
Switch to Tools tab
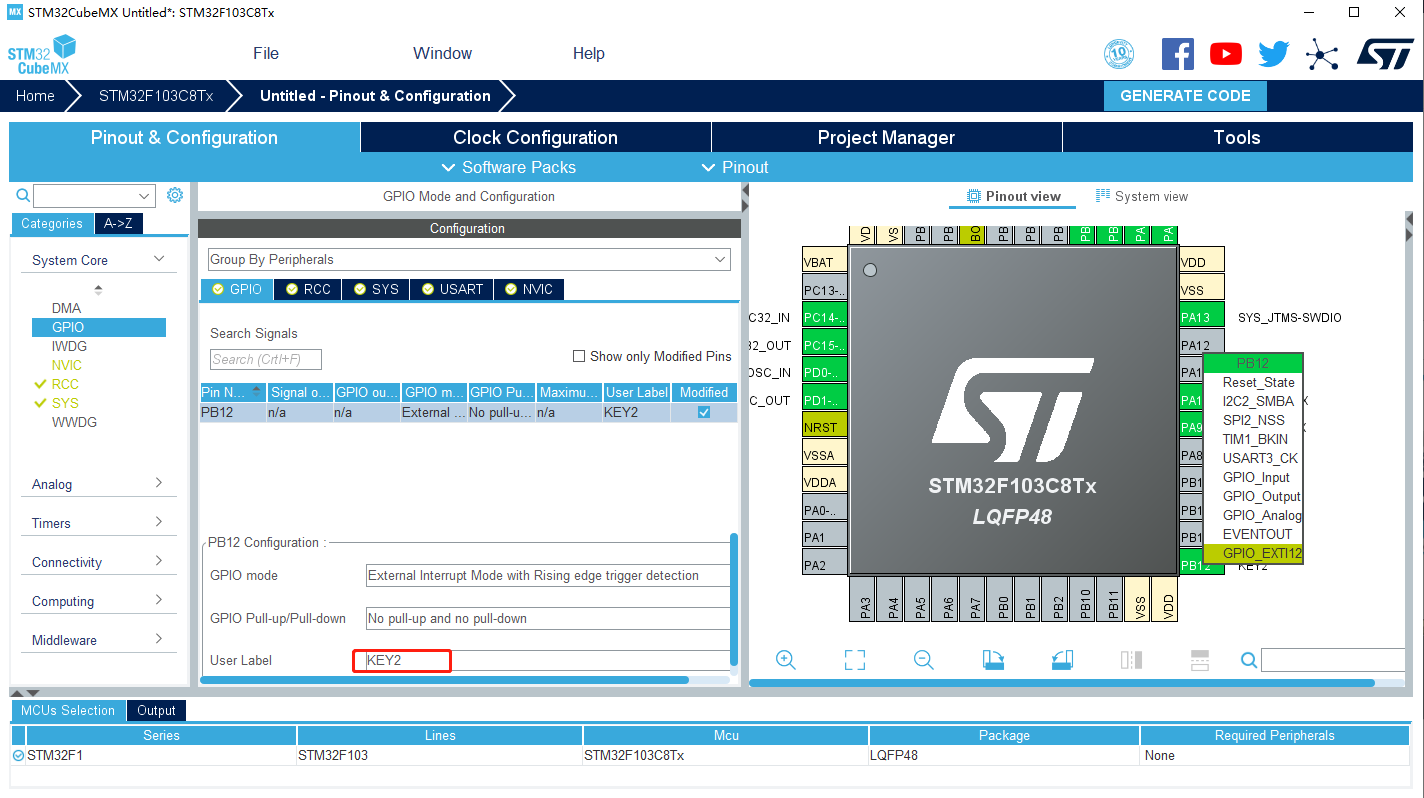1237,138
